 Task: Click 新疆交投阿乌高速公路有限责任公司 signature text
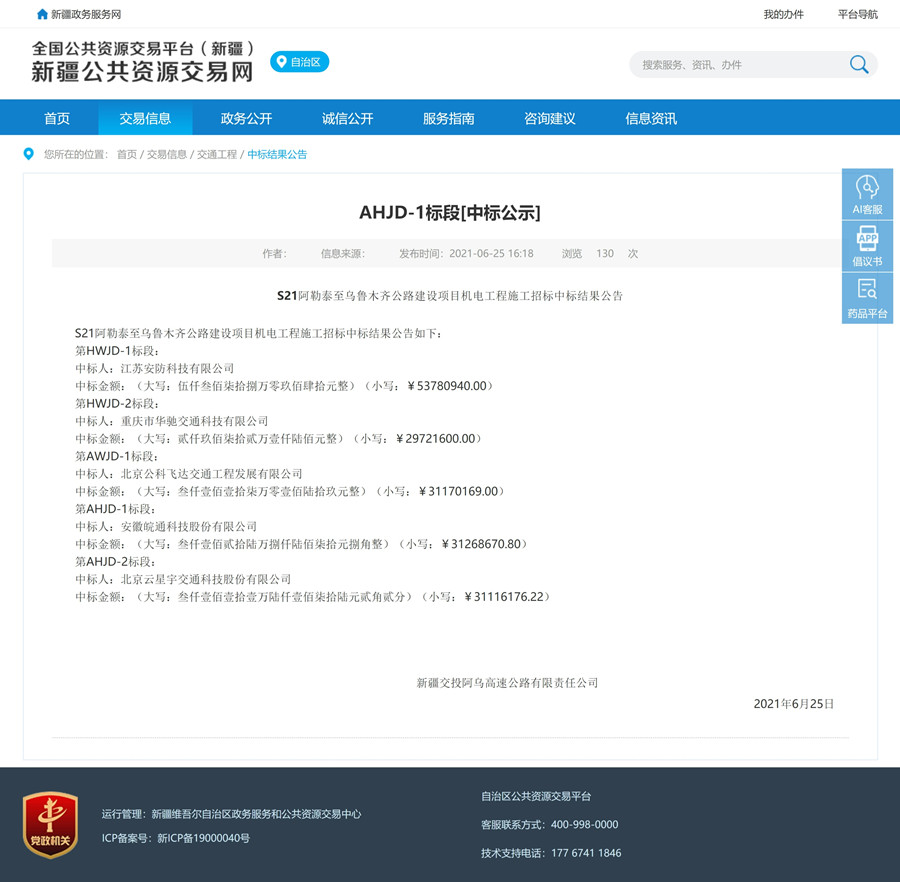[507, 683]
